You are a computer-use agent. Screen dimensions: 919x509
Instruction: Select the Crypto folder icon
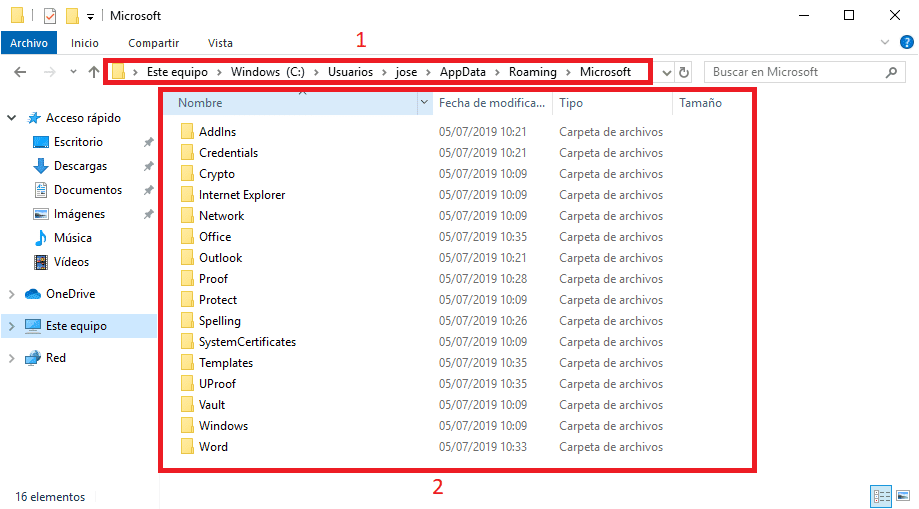(187, 174)
